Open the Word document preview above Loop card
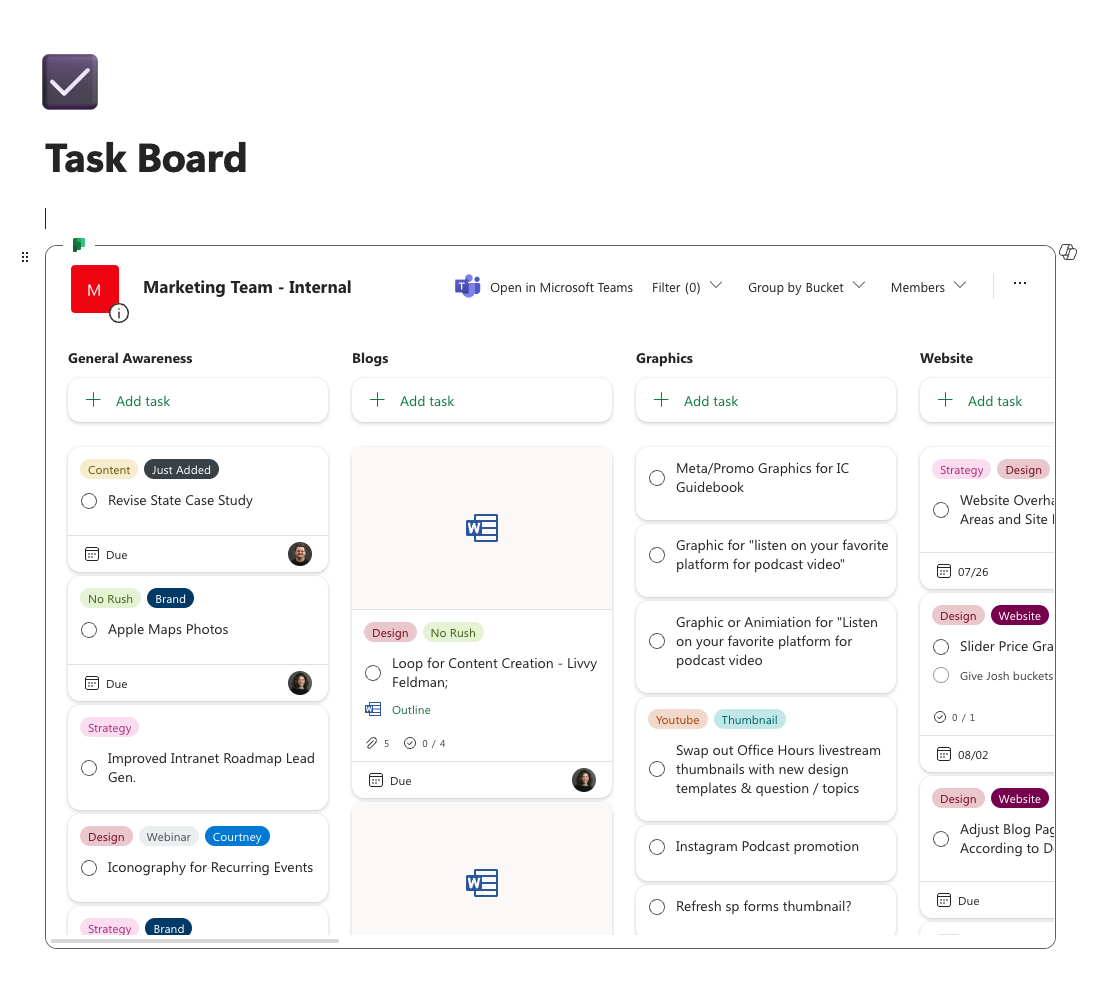The image size is (1109, 994). (x=482, y=528)
